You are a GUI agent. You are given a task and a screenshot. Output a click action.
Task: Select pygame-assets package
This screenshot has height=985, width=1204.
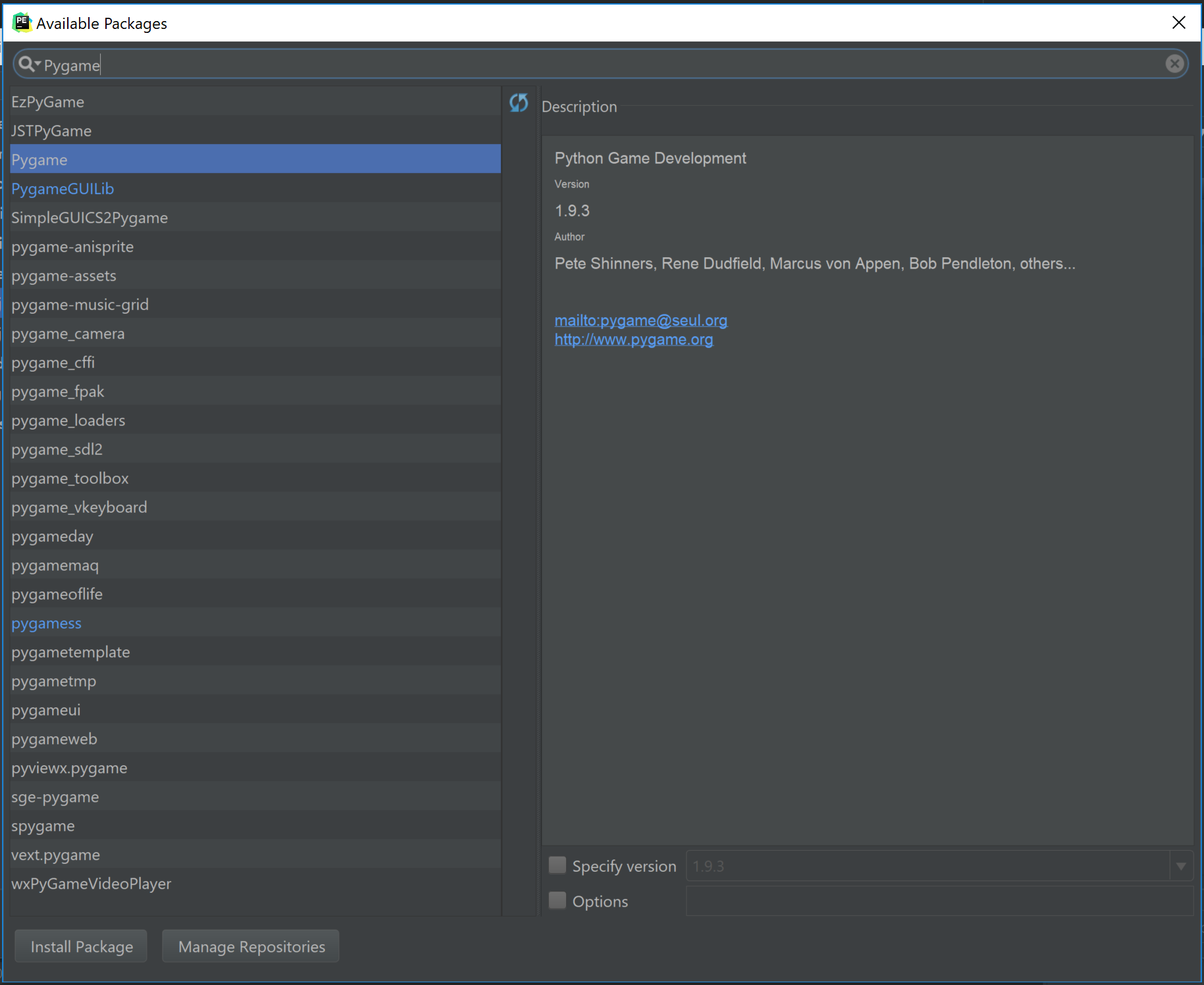[255, 276]
